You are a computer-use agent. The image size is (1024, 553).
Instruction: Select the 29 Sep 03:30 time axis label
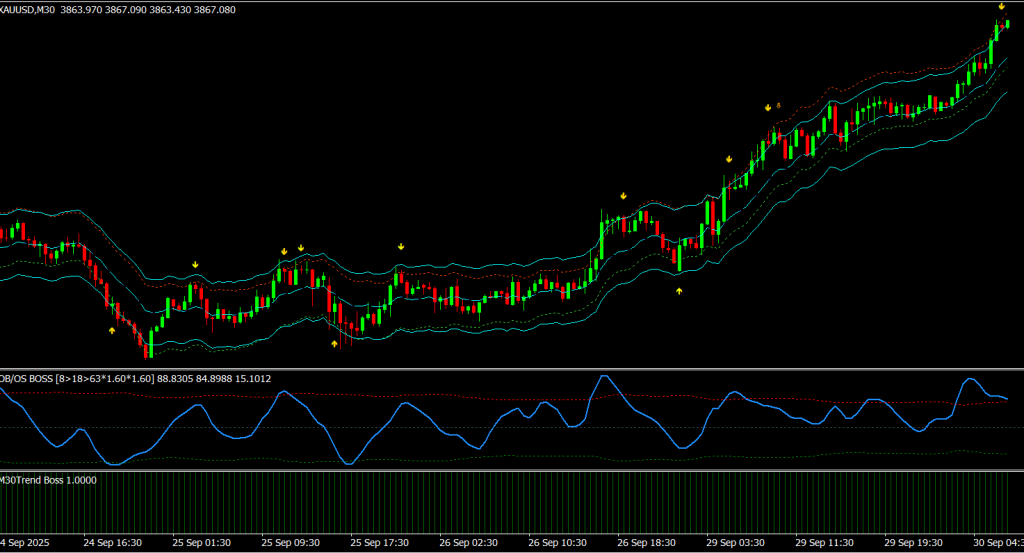pos(737,542)
